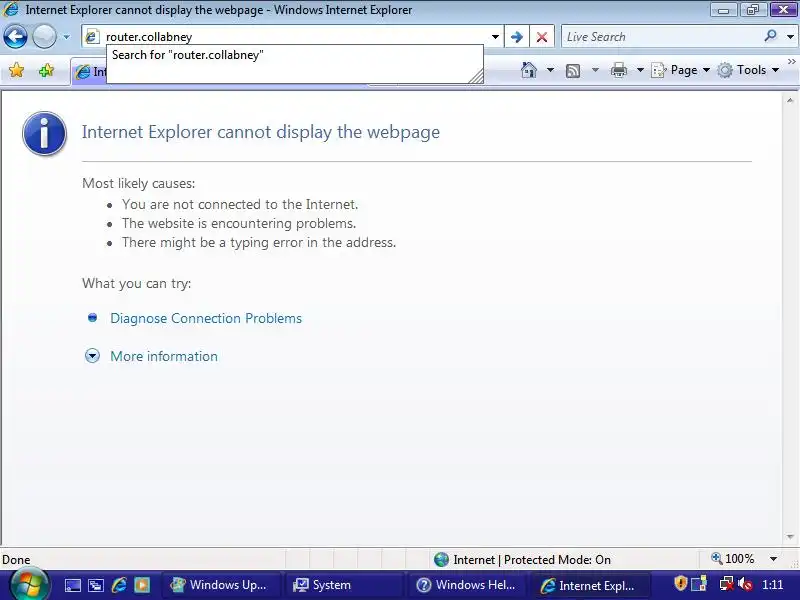This screenshot has height=600, width=800.
Task: Switch to Windows Help taskbar button
Action: [467, 585]
